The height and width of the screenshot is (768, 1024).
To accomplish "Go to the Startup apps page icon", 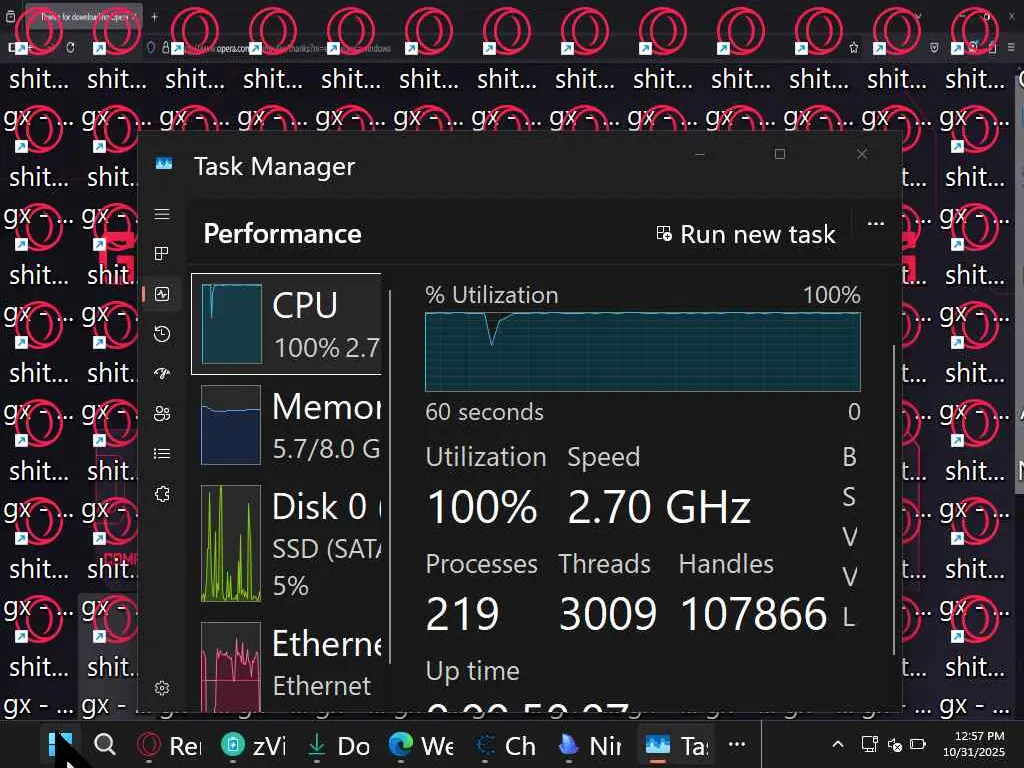I will click(162, 374).
